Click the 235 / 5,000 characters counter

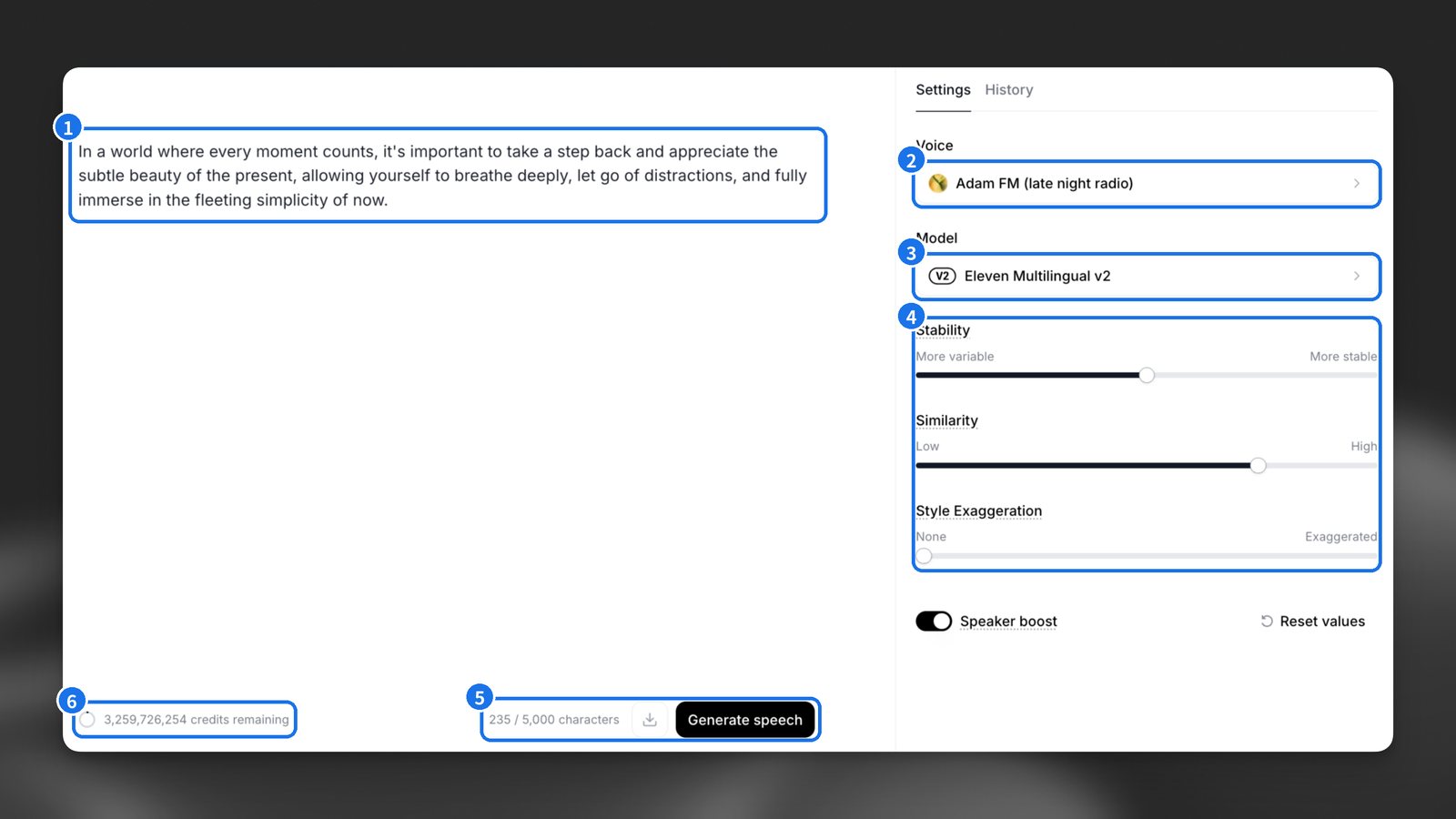tap(554, 720)
